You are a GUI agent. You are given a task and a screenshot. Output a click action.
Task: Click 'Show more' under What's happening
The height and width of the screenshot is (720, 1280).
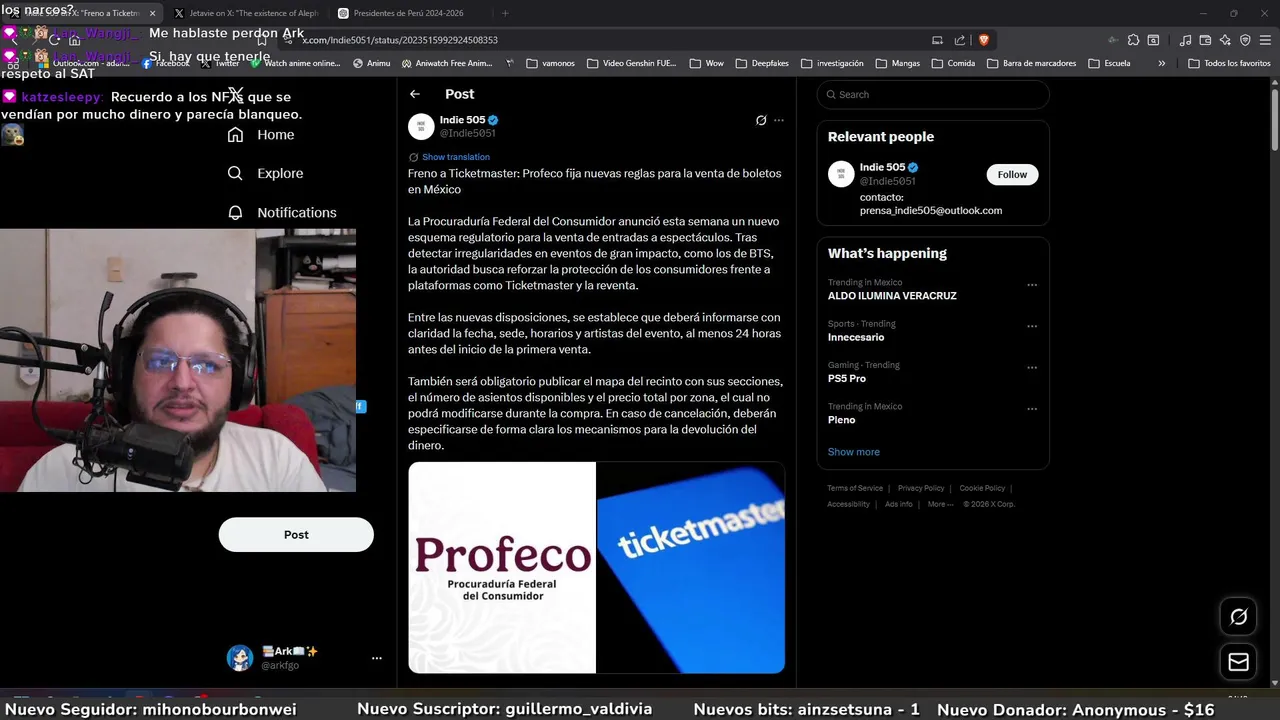click(x=853, y=452)
